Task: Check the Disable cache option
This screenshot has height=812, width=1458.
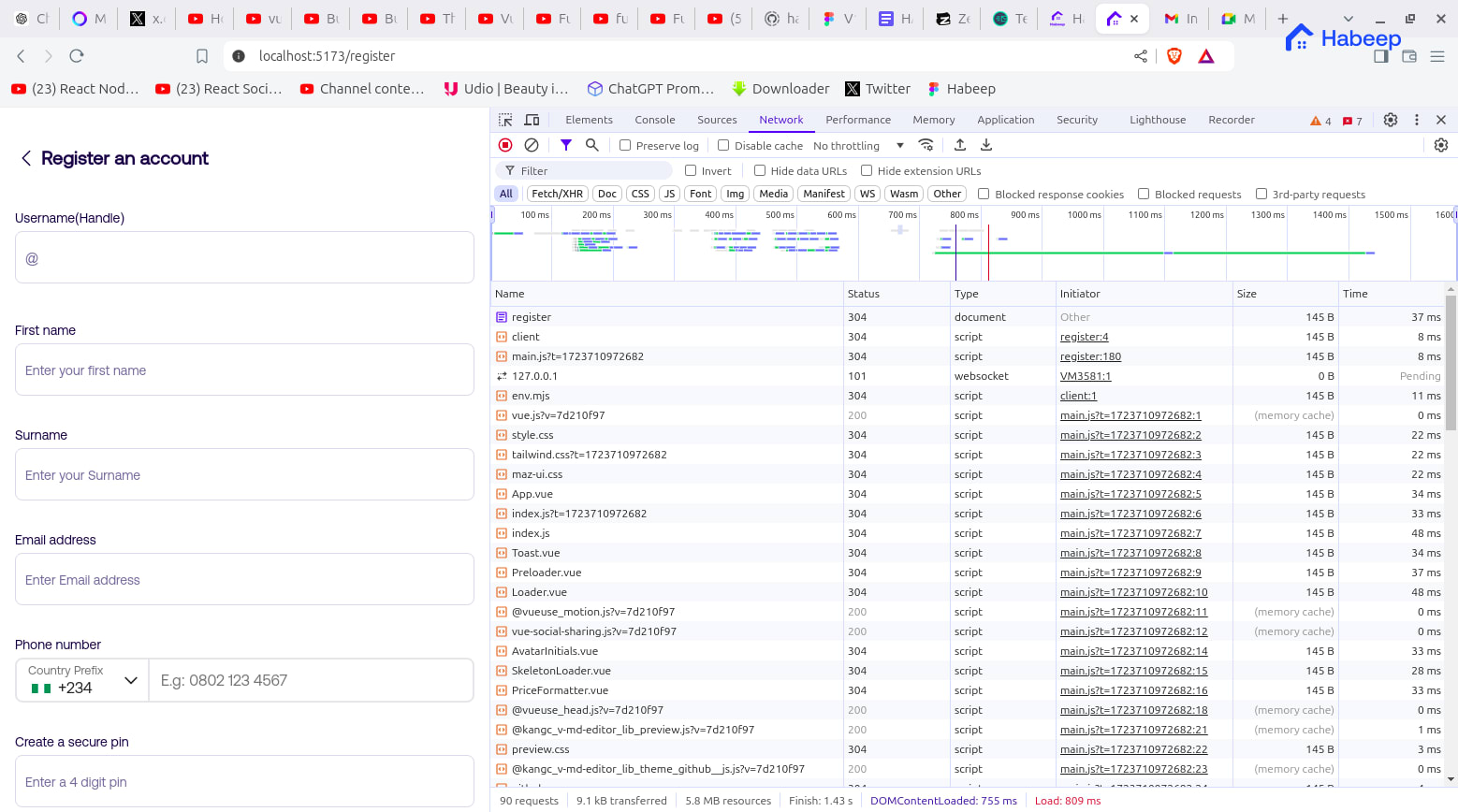Action: [723, 146]
